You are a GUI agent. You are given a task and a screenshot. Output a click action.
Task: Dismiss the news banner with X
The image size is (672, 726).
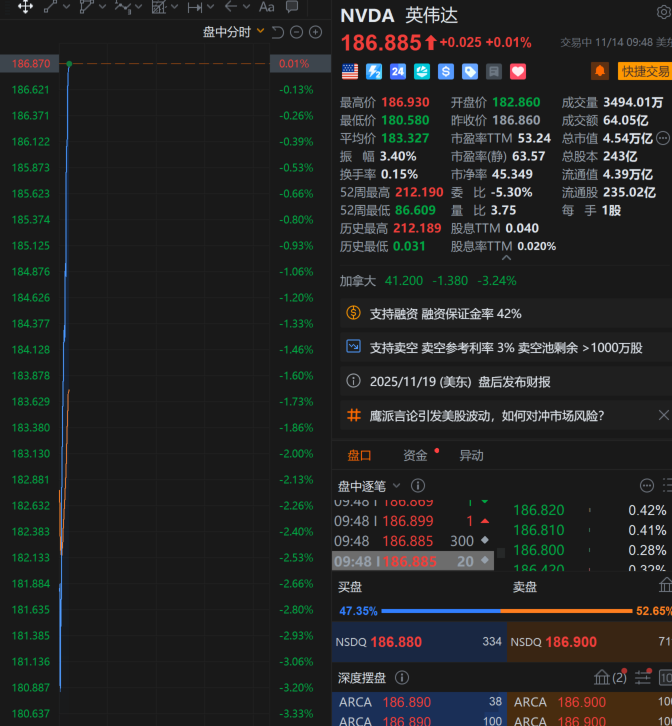(x=664, y=415)
